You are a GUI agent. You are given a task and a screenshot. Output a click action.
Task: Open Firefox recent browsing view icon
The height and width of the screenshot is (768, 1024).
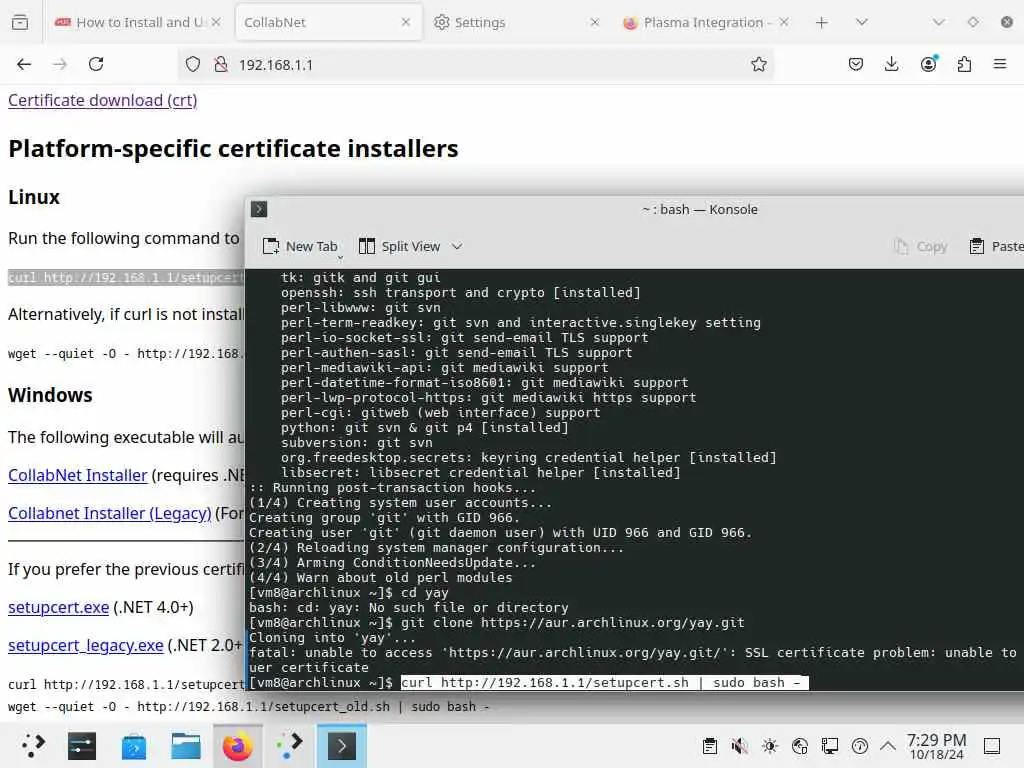point(20,22)
